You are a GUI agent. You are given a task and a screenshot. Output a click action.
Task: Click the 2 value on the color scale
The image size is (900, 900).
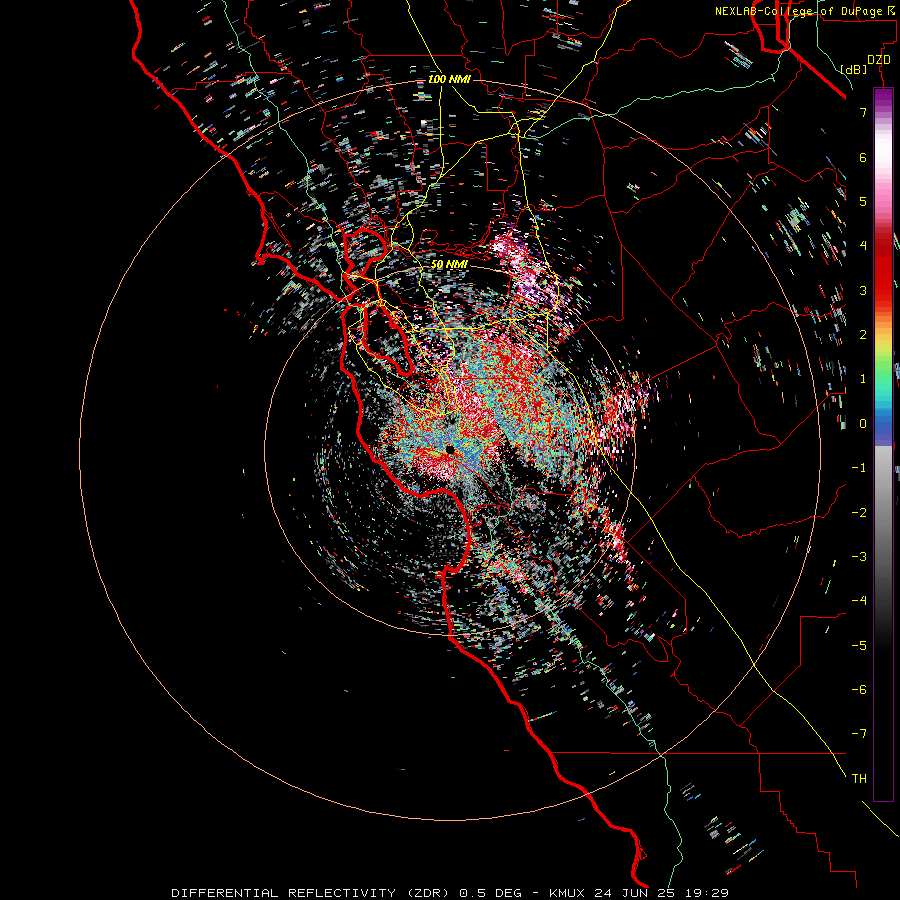[863, 335]
